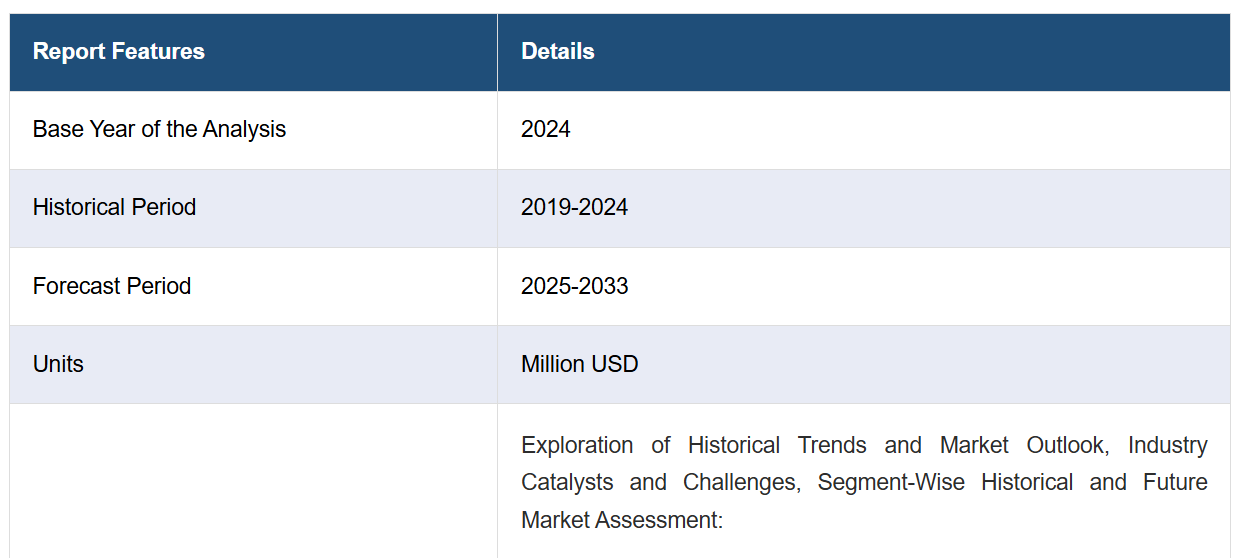
Task: Click the base year value 2024
Action: 546,130
